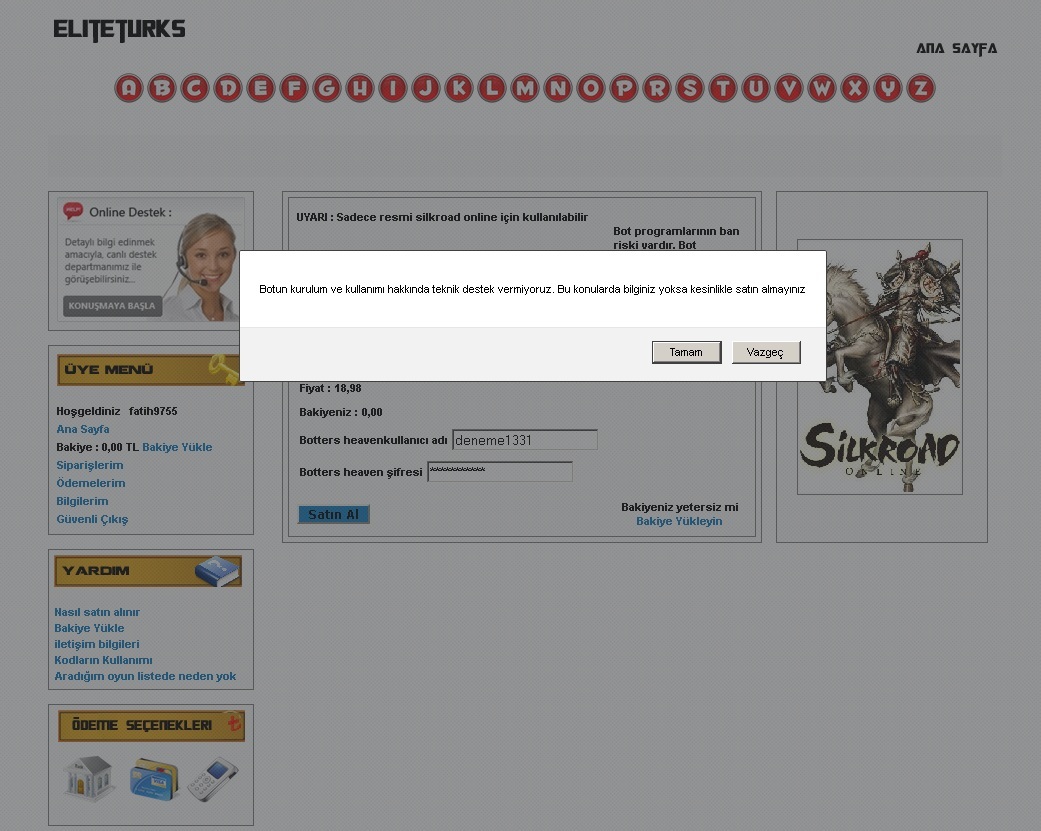Open the letter B game filter
1041x831 pixels.
161,88
